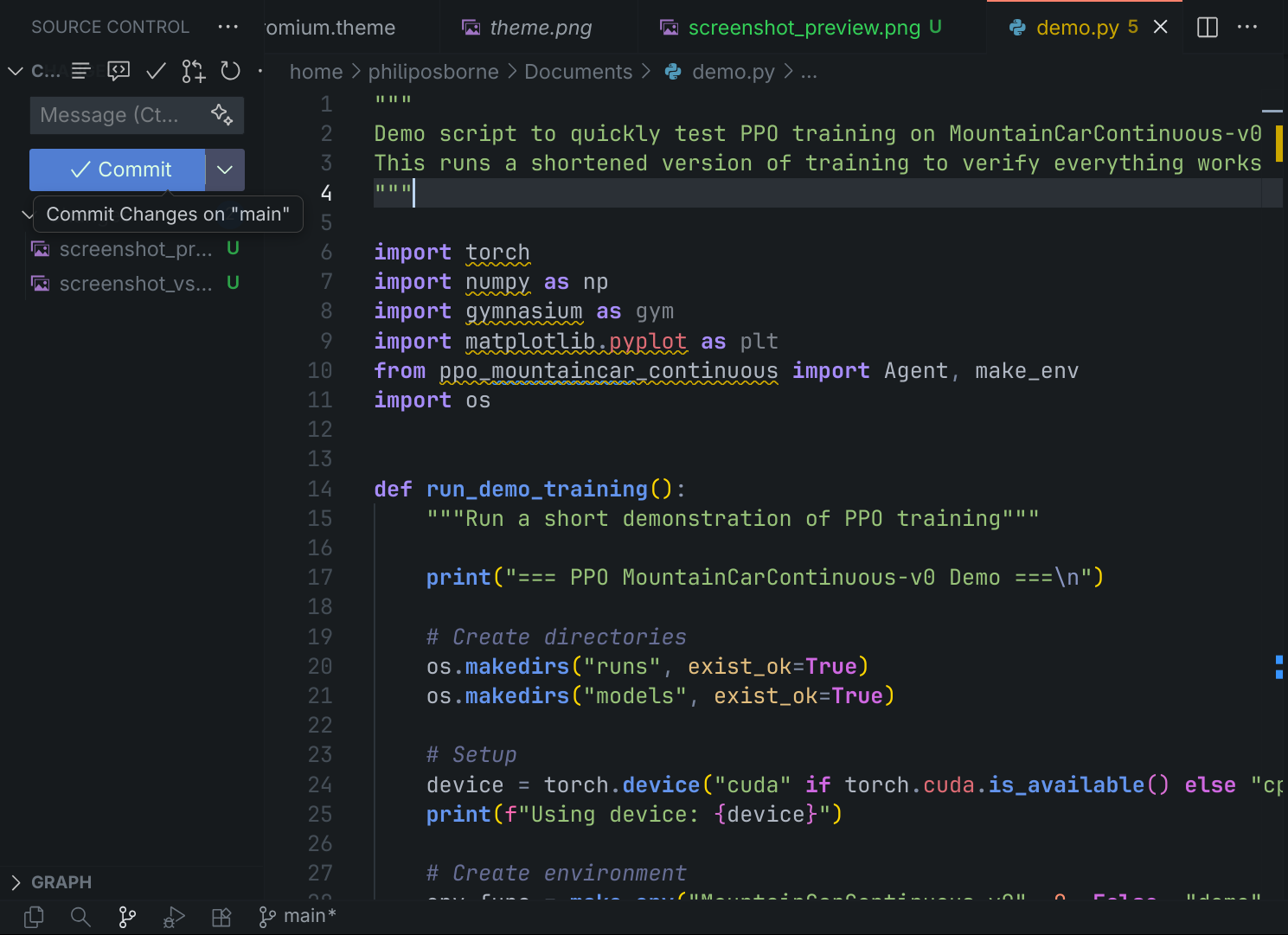Screen dimensions: 1288x935
Task: Click the commit message input field
Action: 137,115
